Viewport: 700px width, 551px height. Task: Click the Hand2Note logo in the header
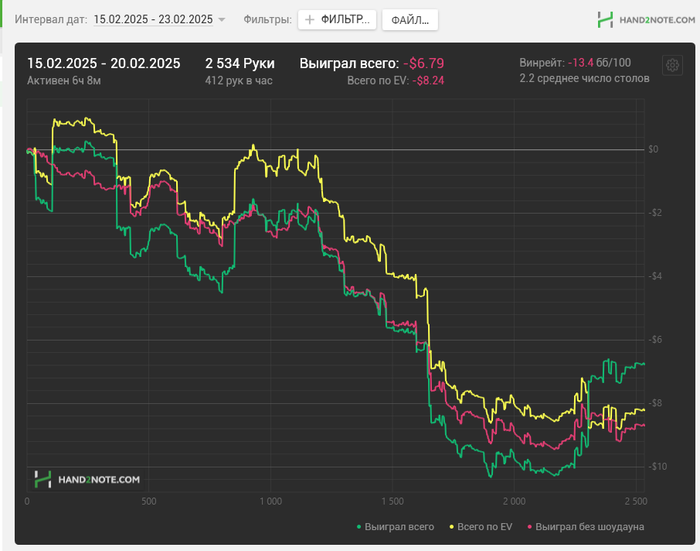[646, 20]
